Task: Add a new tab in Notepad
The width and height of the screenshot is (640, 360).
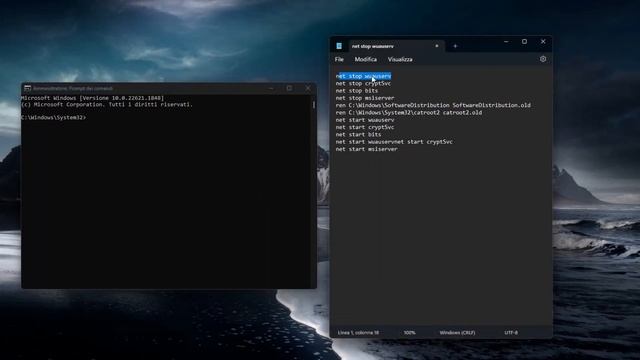Action: [455, 46]
